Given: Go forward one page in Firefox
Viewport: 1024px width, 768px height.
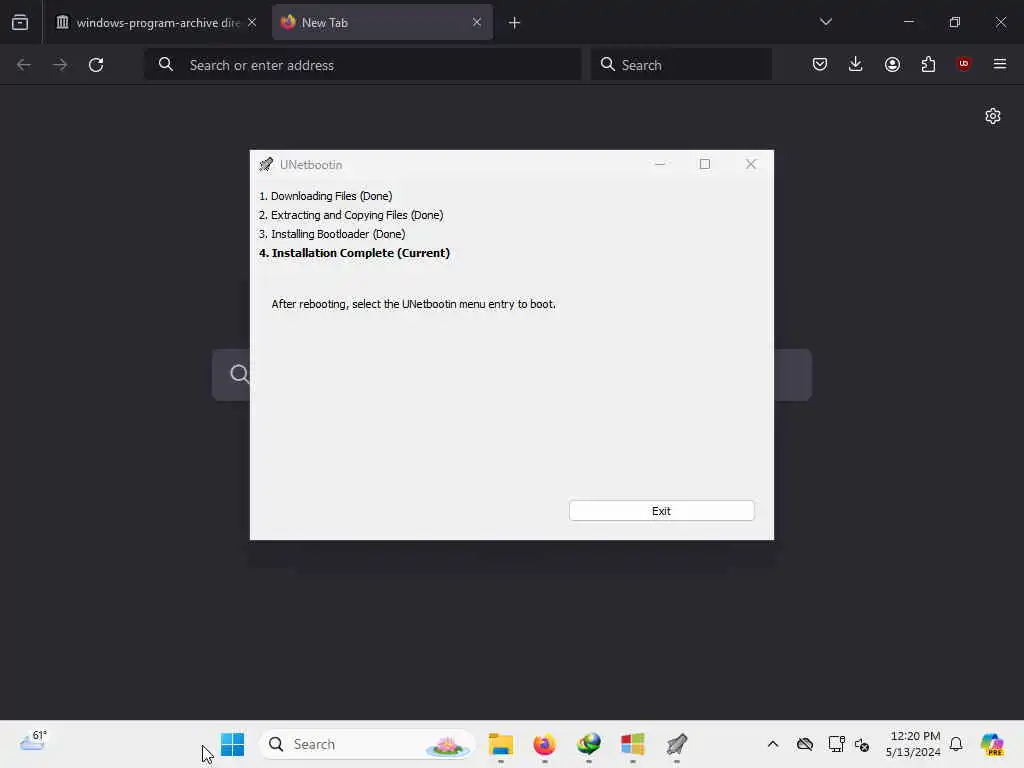Looking at the screenshot, I should [60, 65].
